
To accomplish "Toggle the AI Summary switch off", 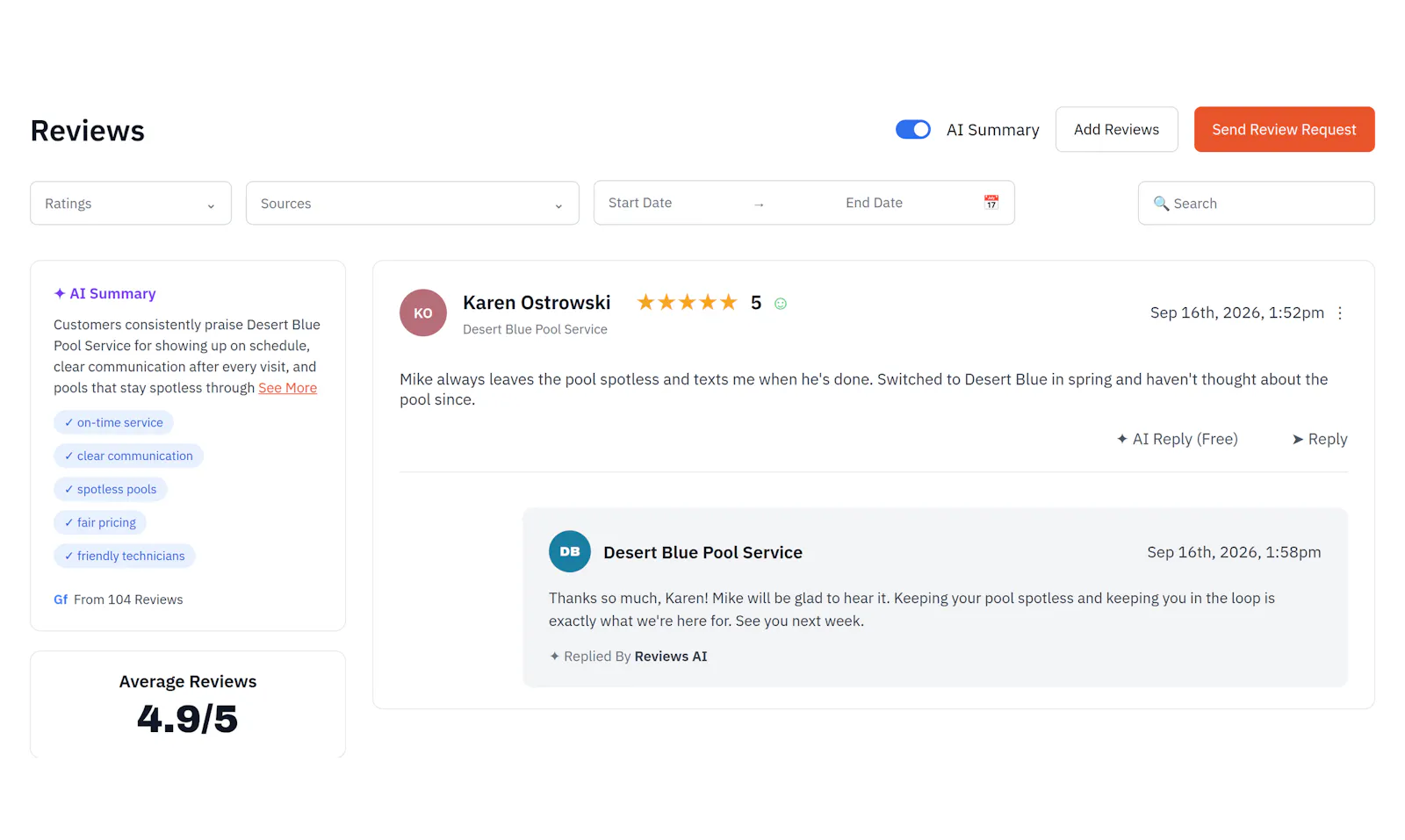I will [x=912, y=130].
